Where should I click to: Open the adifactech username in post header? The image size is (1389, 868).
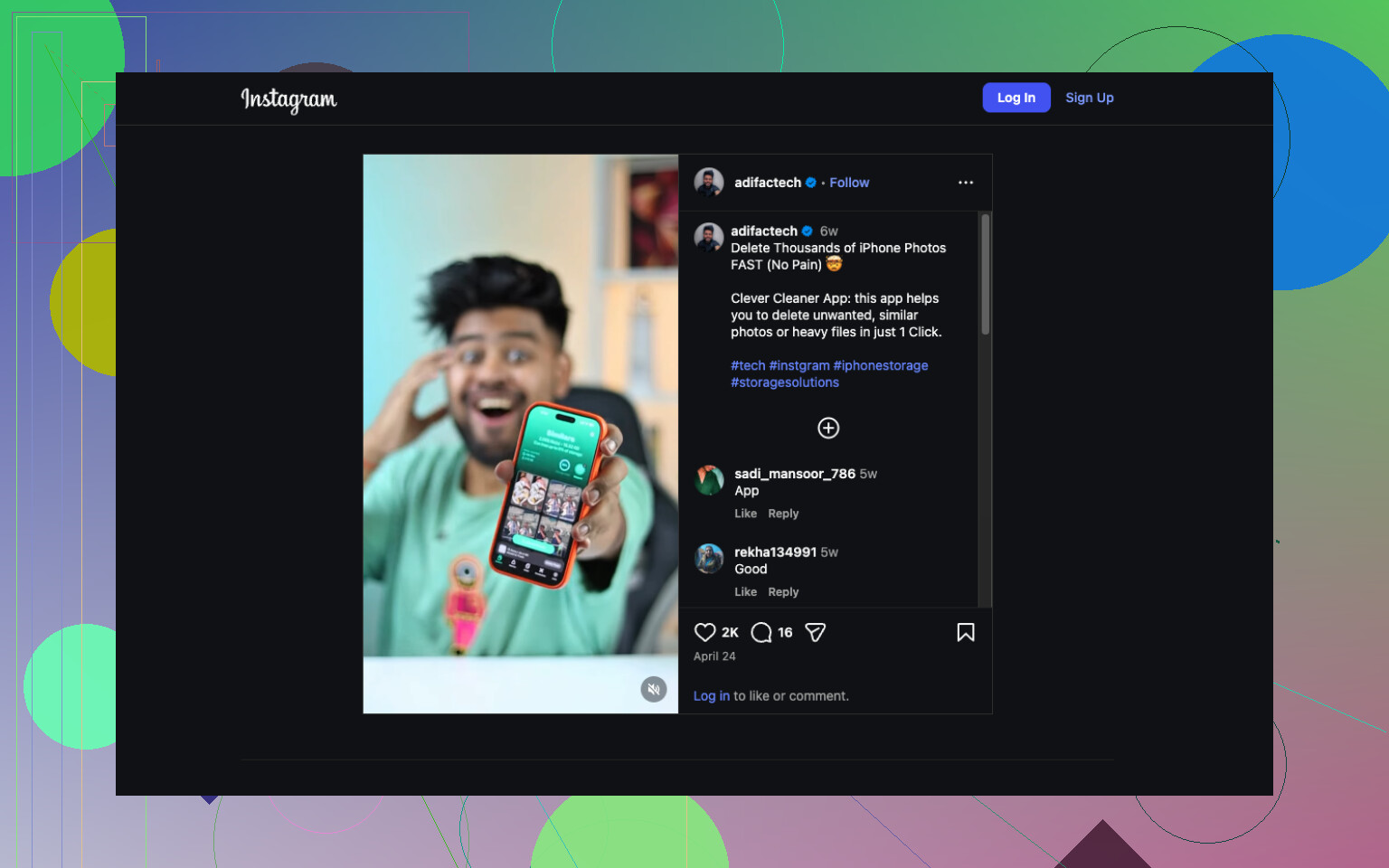click(768, 183)
